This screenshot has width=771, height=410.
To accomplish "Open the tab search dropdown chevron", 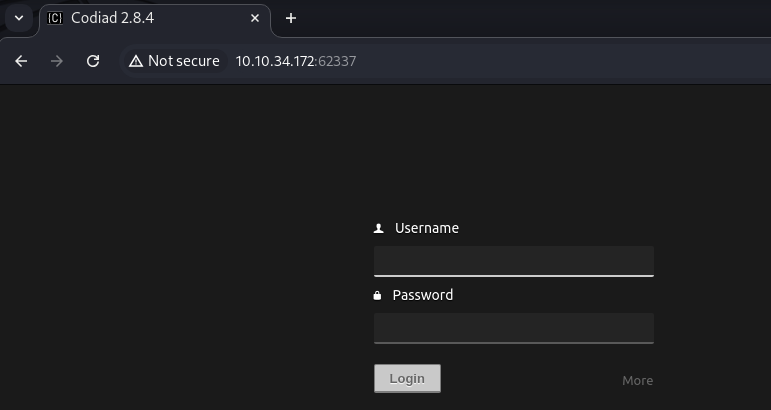I will click(18, 18).
